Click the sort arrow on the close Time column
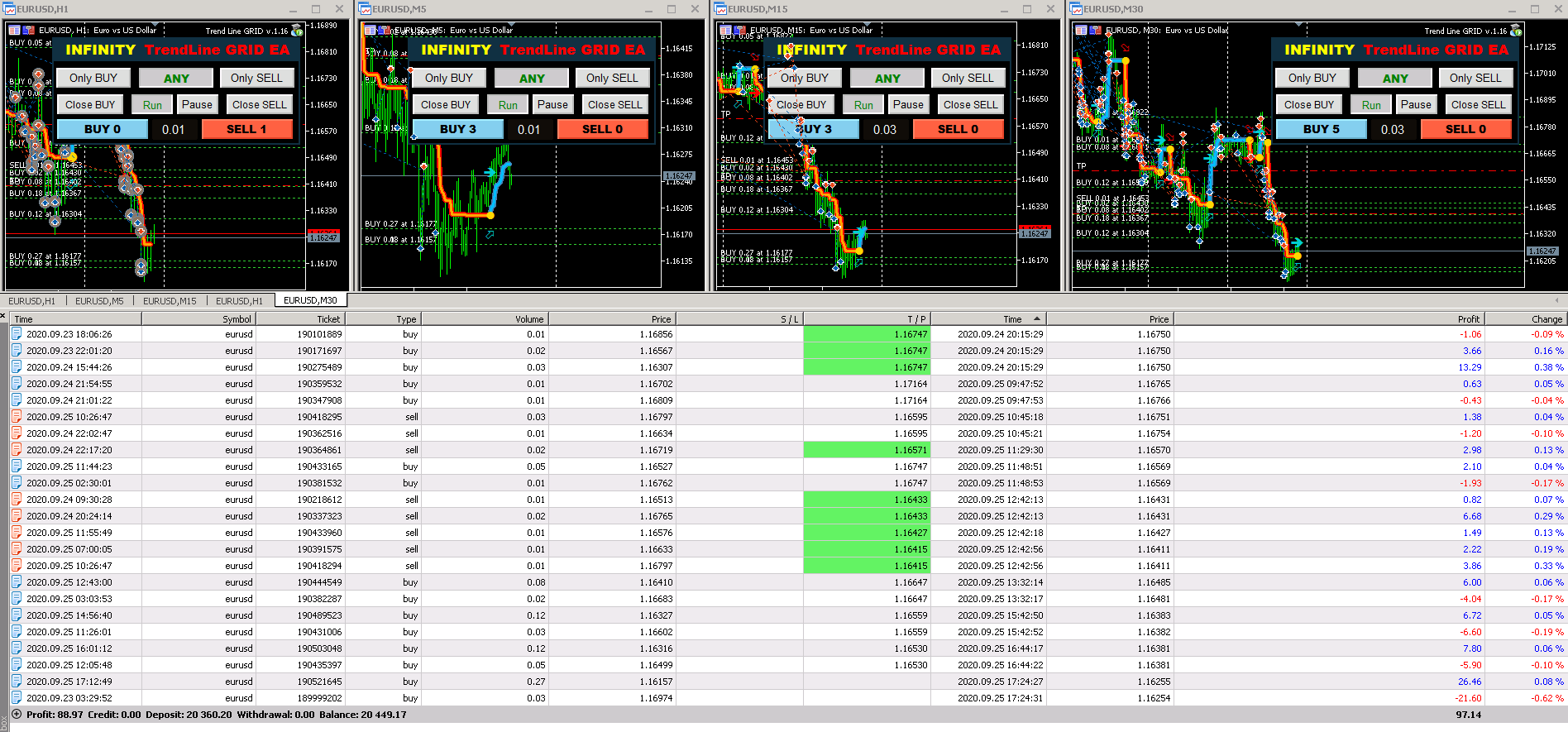The width and height of the screenshot is (1568, 732). click(x=1036, y=318)
